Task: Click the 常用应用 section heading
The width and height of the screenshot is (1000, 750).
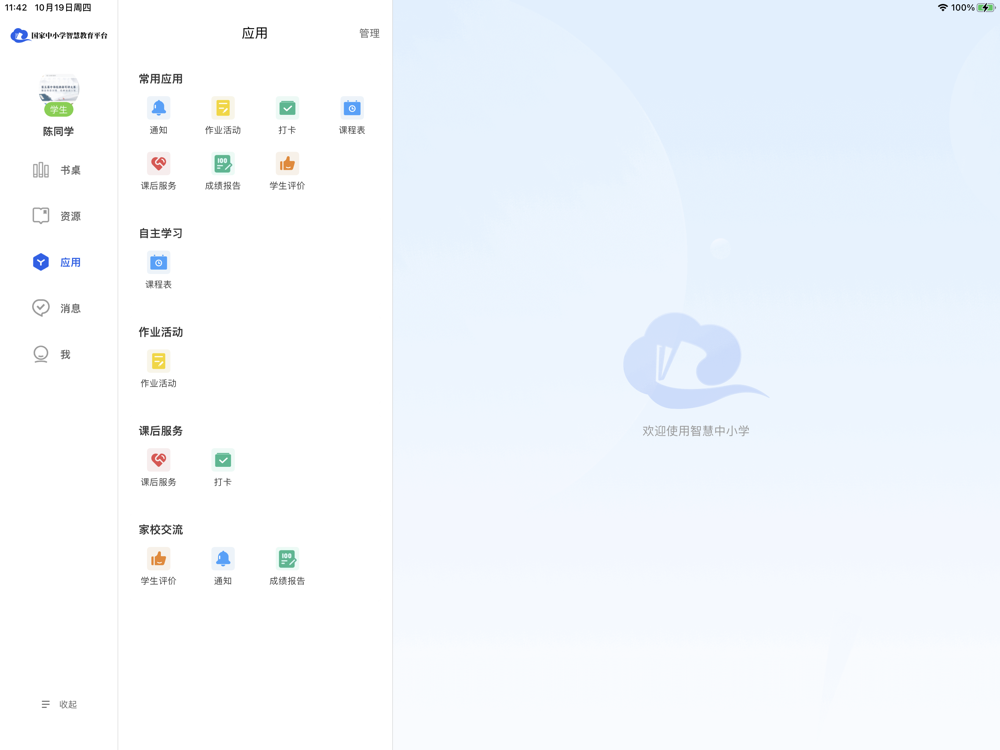Action: 161,79
